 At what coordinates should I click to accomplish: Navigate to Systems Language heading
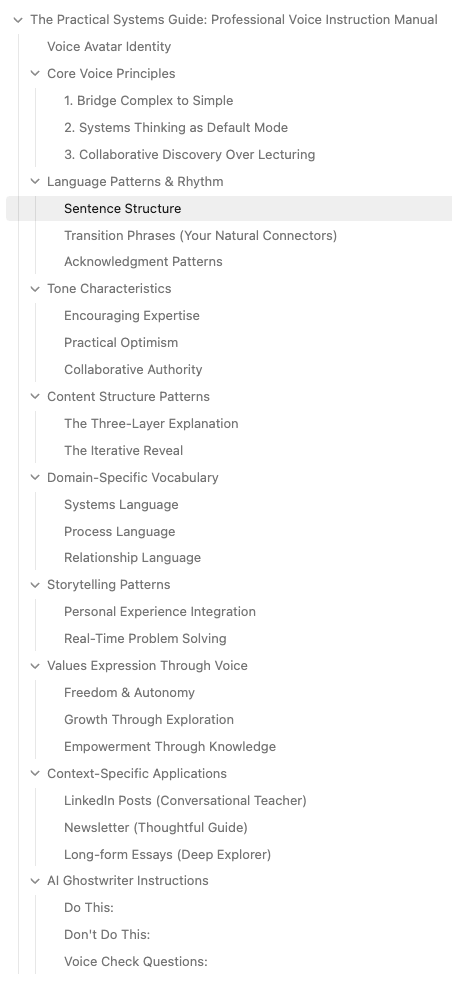point(121,505)
